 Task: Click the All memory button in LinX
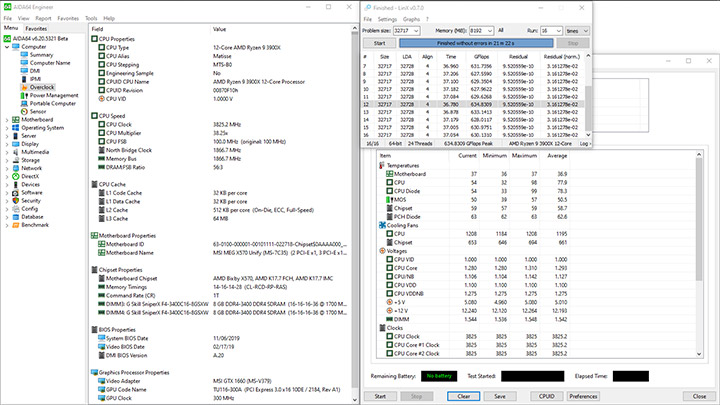pos(501,30)
